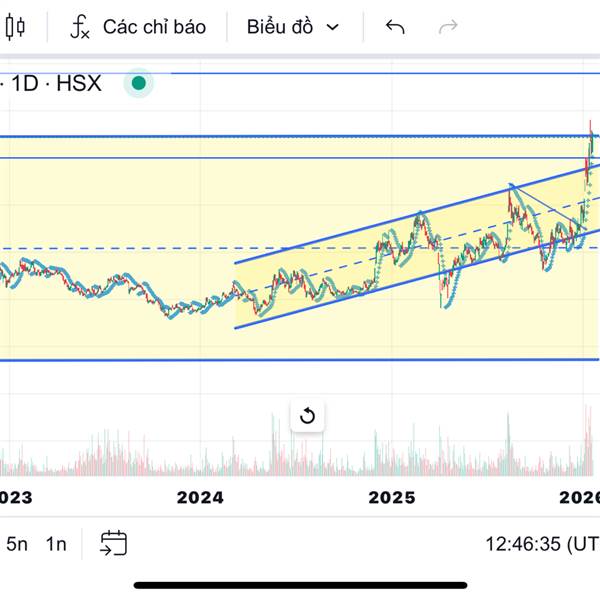Select the horizontal dashed blue midline
This screenshot has width=600, height=600.
click(120, 248)
